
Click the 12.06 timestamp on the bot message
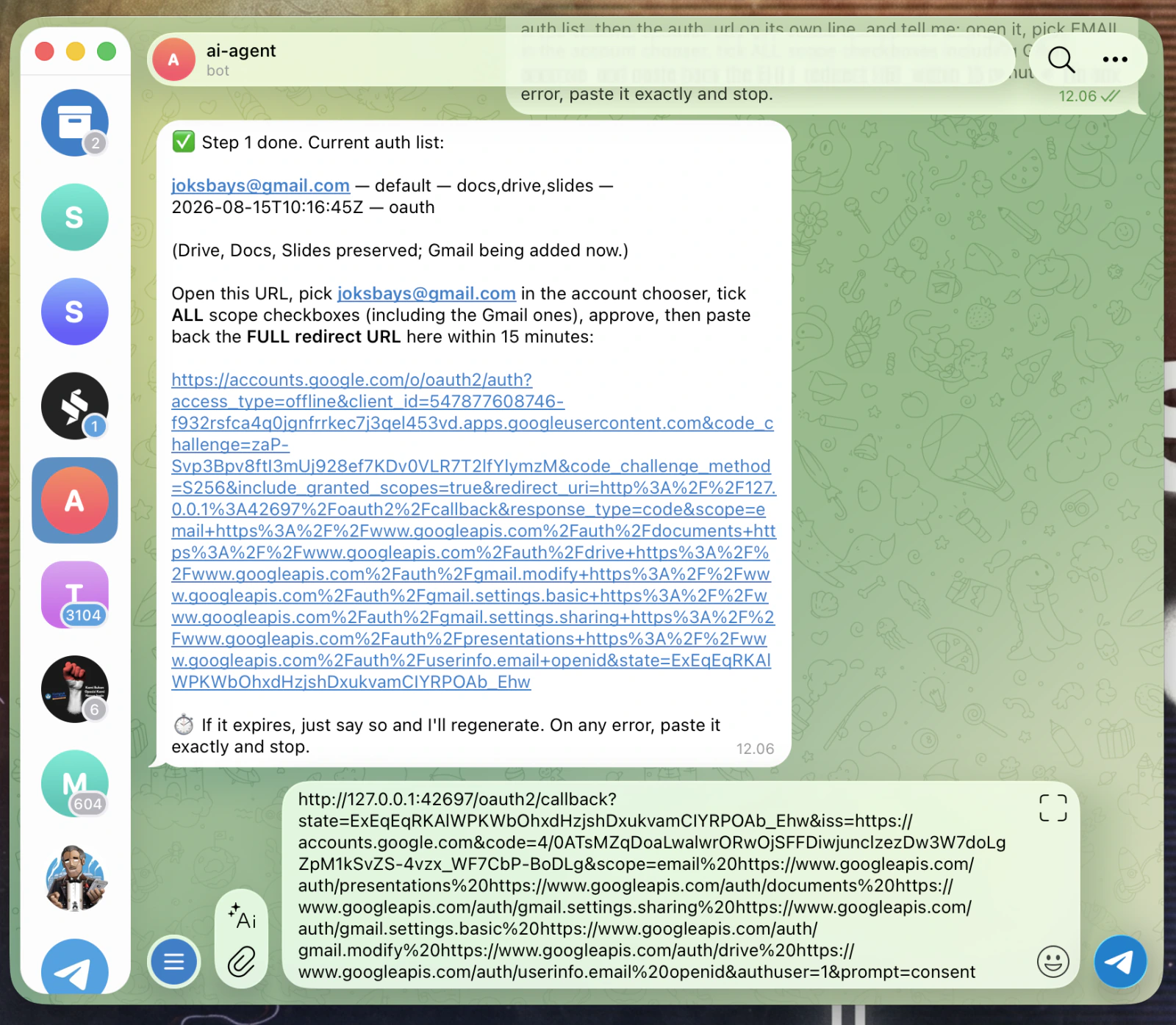click(755, 749)
